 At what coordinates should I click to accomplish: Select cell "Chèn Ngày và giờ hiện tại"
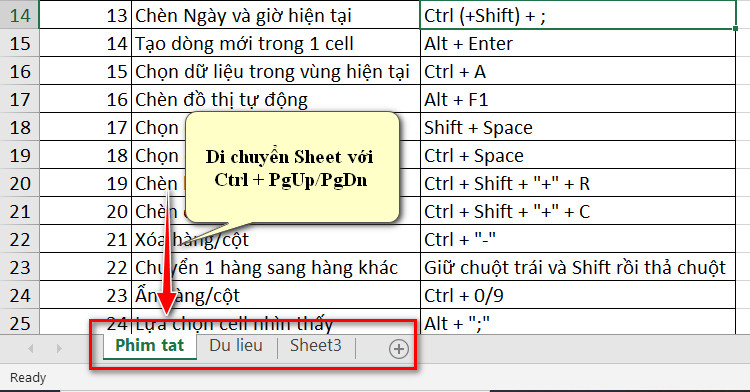(x=276, y=15)
